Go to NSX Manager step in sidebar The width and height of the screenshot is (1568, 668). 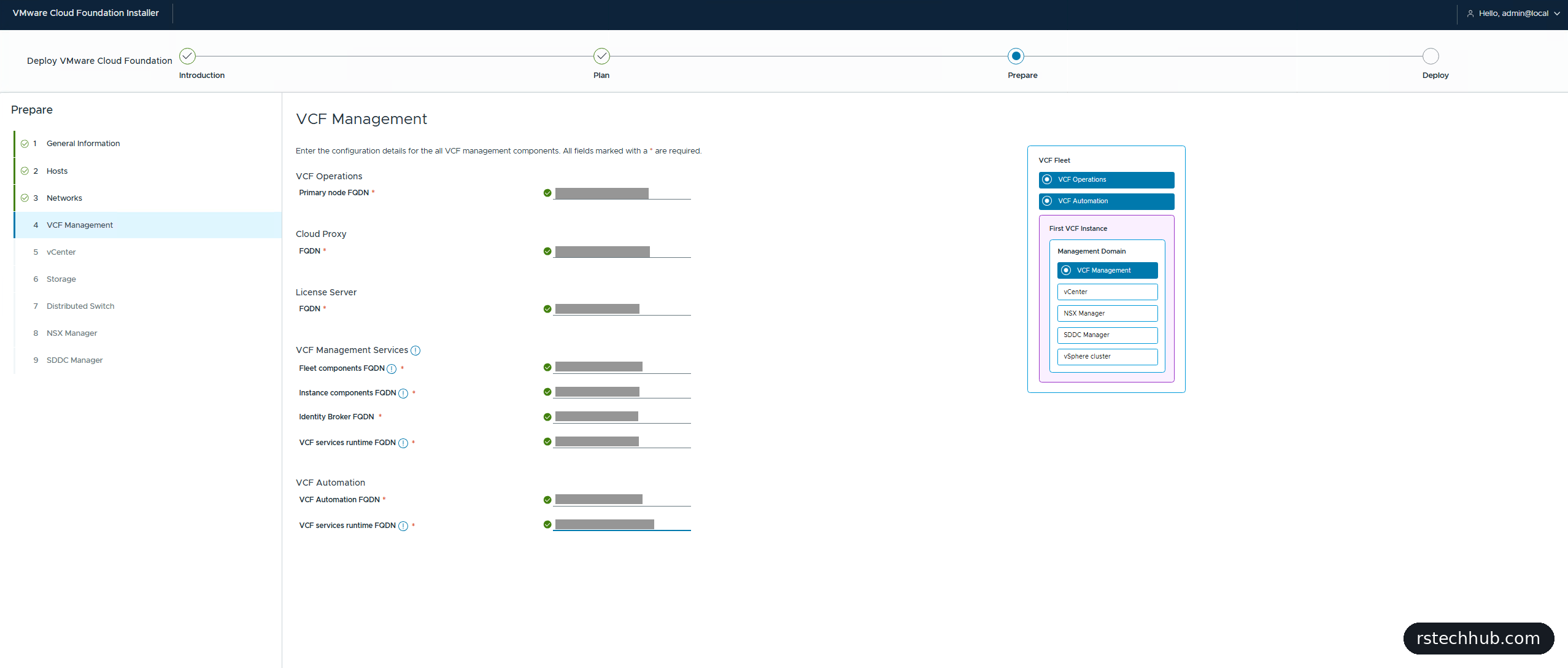148,333
